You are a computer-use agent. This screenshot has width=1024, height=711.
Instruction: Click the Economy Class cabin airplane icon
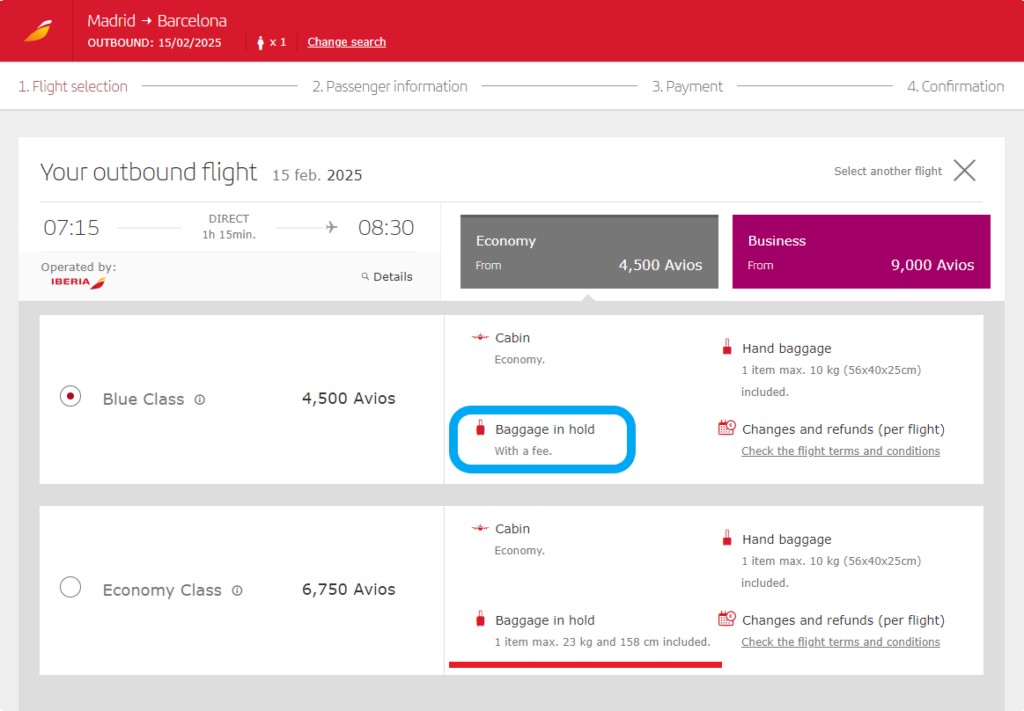480,528
